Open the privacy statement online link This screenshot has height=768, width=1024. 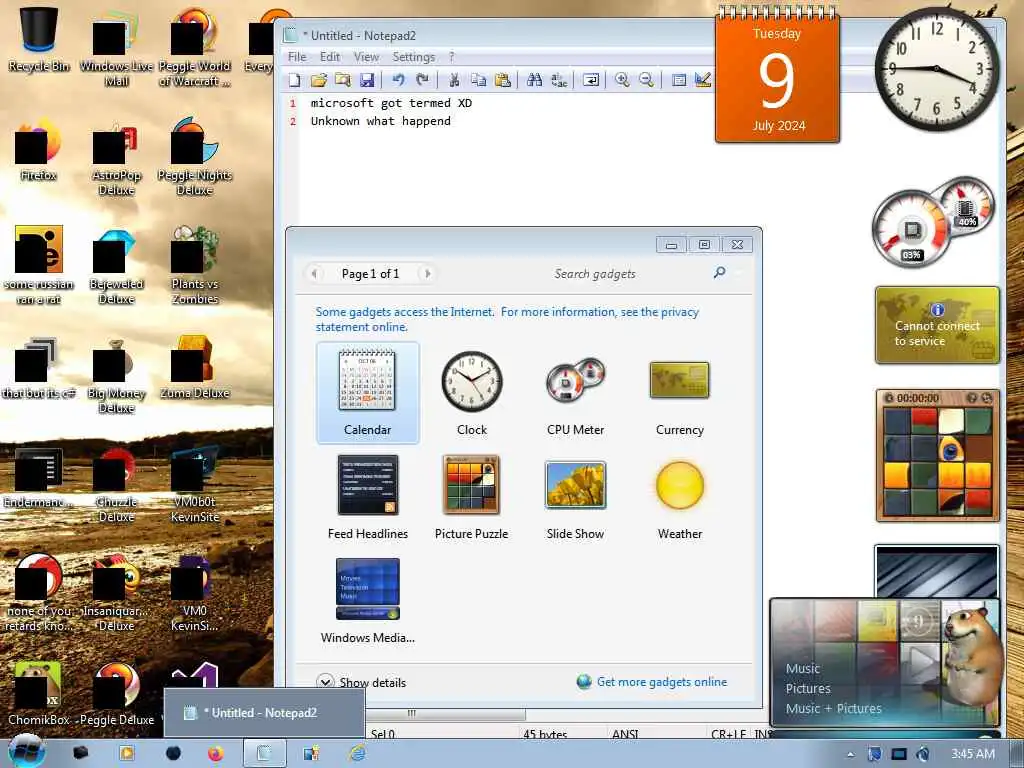click(x=507, y=319)
